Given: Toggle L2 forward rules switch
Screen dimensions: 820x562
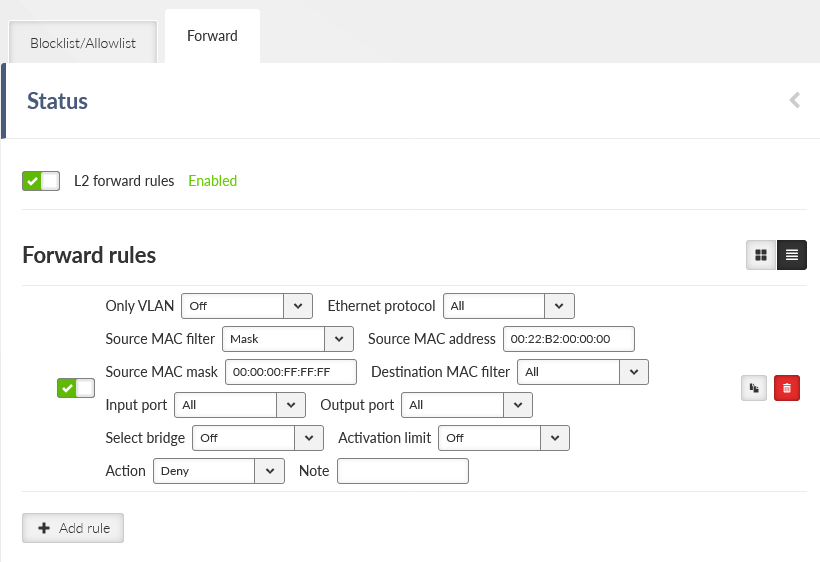Looking at the screenshot, I should pyautogui.click(x=41, y=181).
